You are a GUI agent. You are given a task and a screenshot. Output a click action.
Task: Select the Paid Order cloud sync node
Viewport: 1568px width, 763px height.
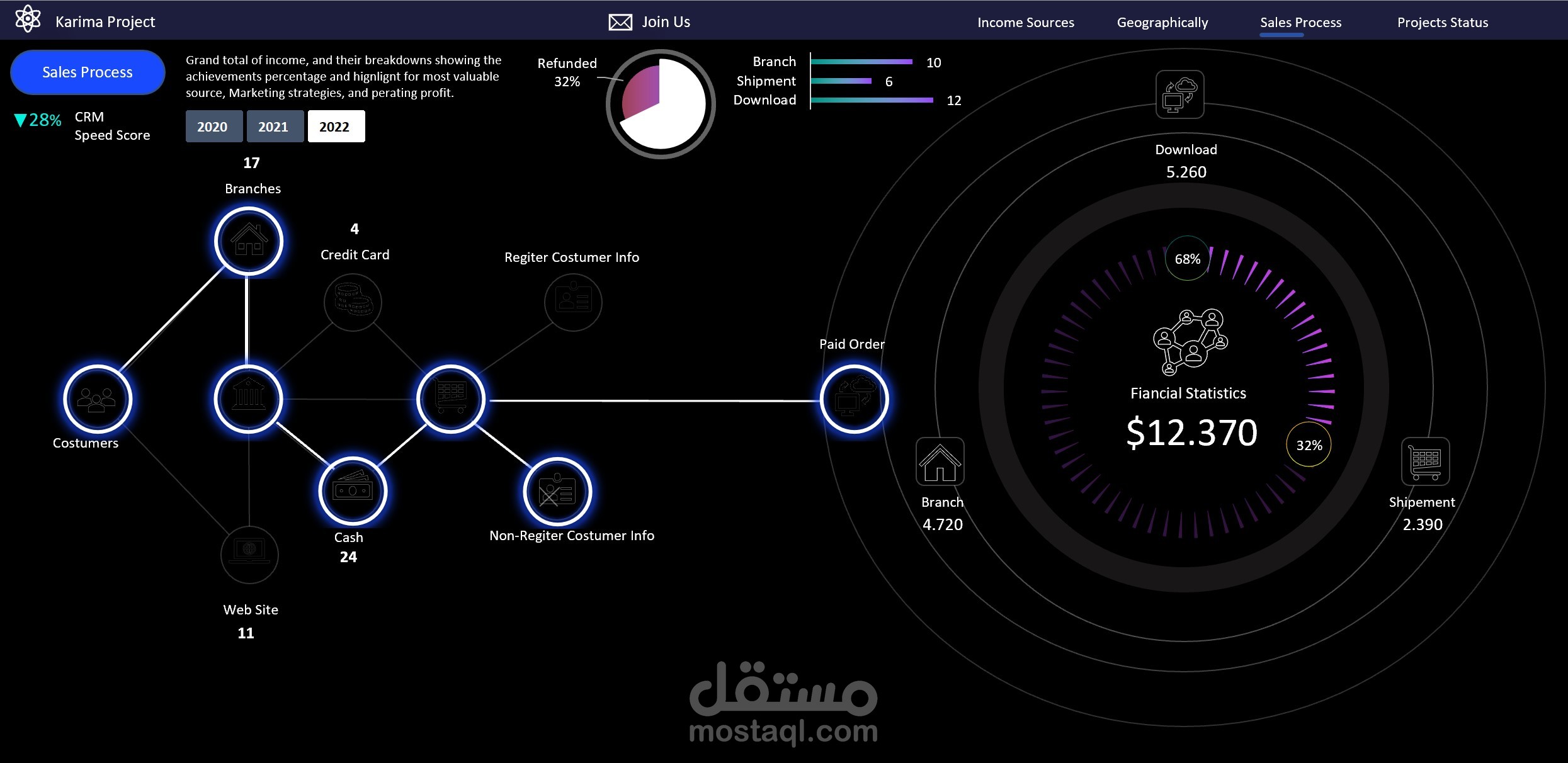click(x=854, y=399)
